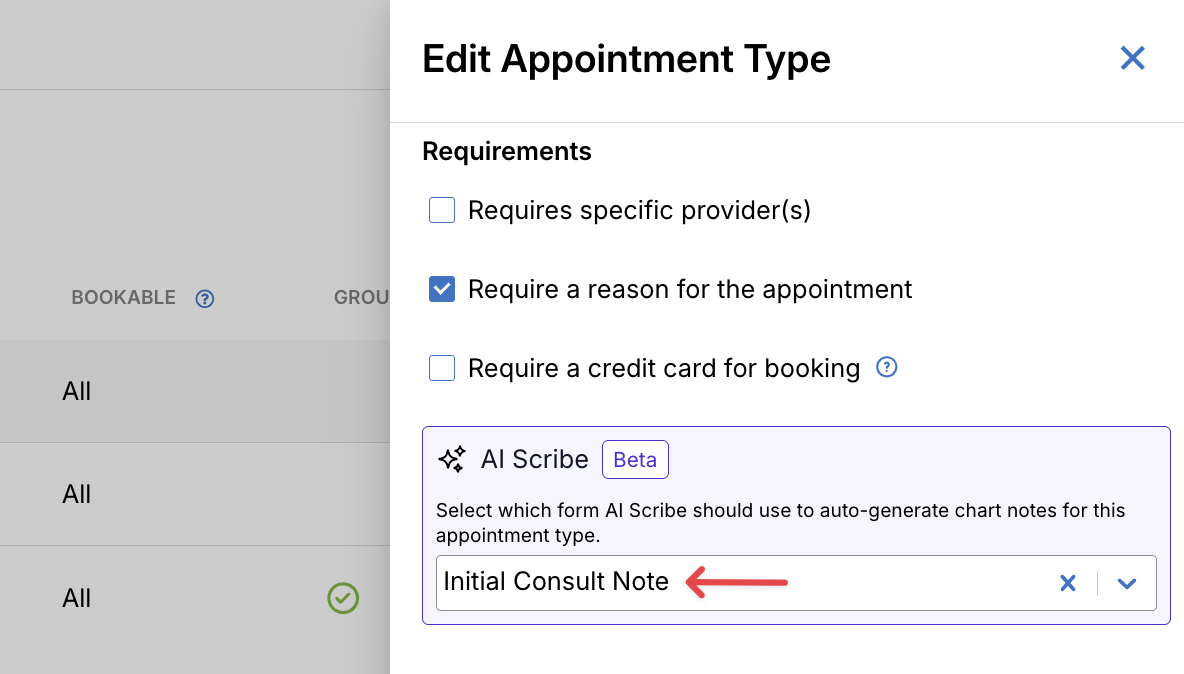Click the help icon next to BOOKABLE
Viewport: 1184px width, 674px height.
coord(205,298)
